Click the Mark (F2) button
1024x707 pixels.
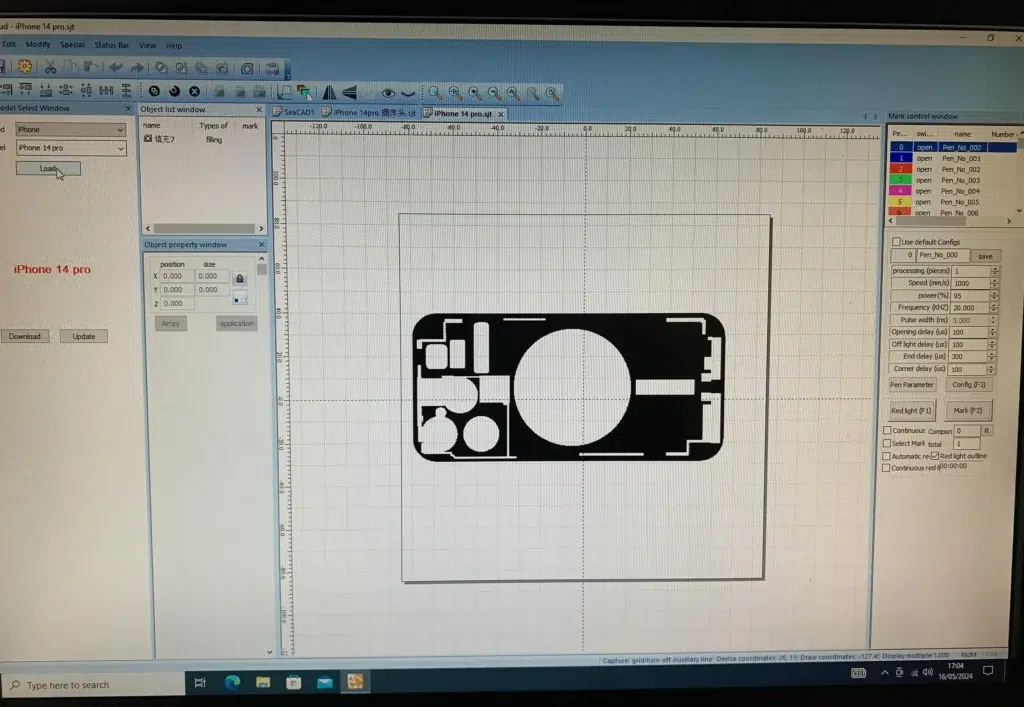pyautogui.click(x=968, y=411)
